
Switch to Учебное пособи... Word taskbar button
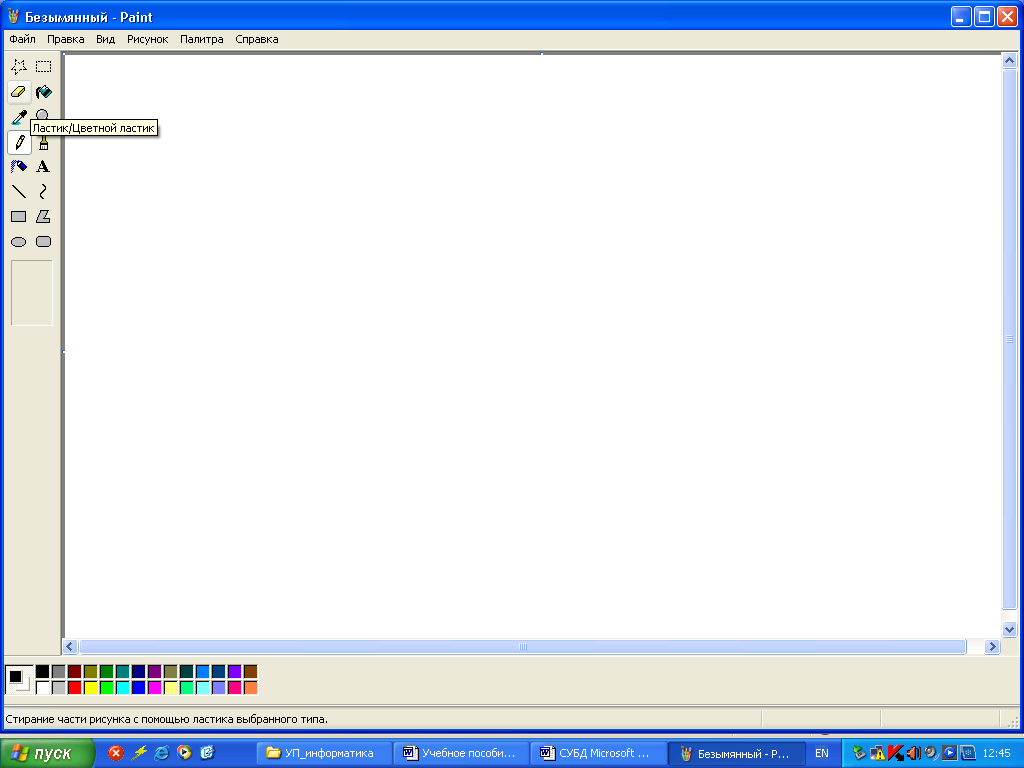pyautogui.click(x=460, y=754)
